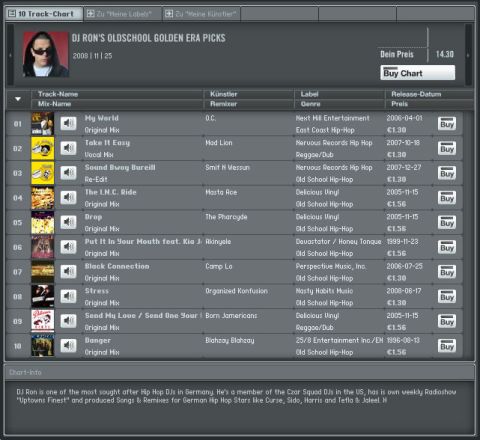The height and width of the screenshot is (440, 480).
Task: Click artist Camp Lo
Action: [219, 266]
